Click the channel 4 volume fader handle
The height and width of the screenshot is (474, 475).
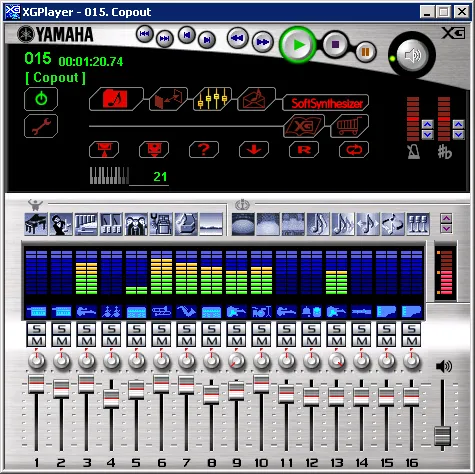[x=111, y=399]
